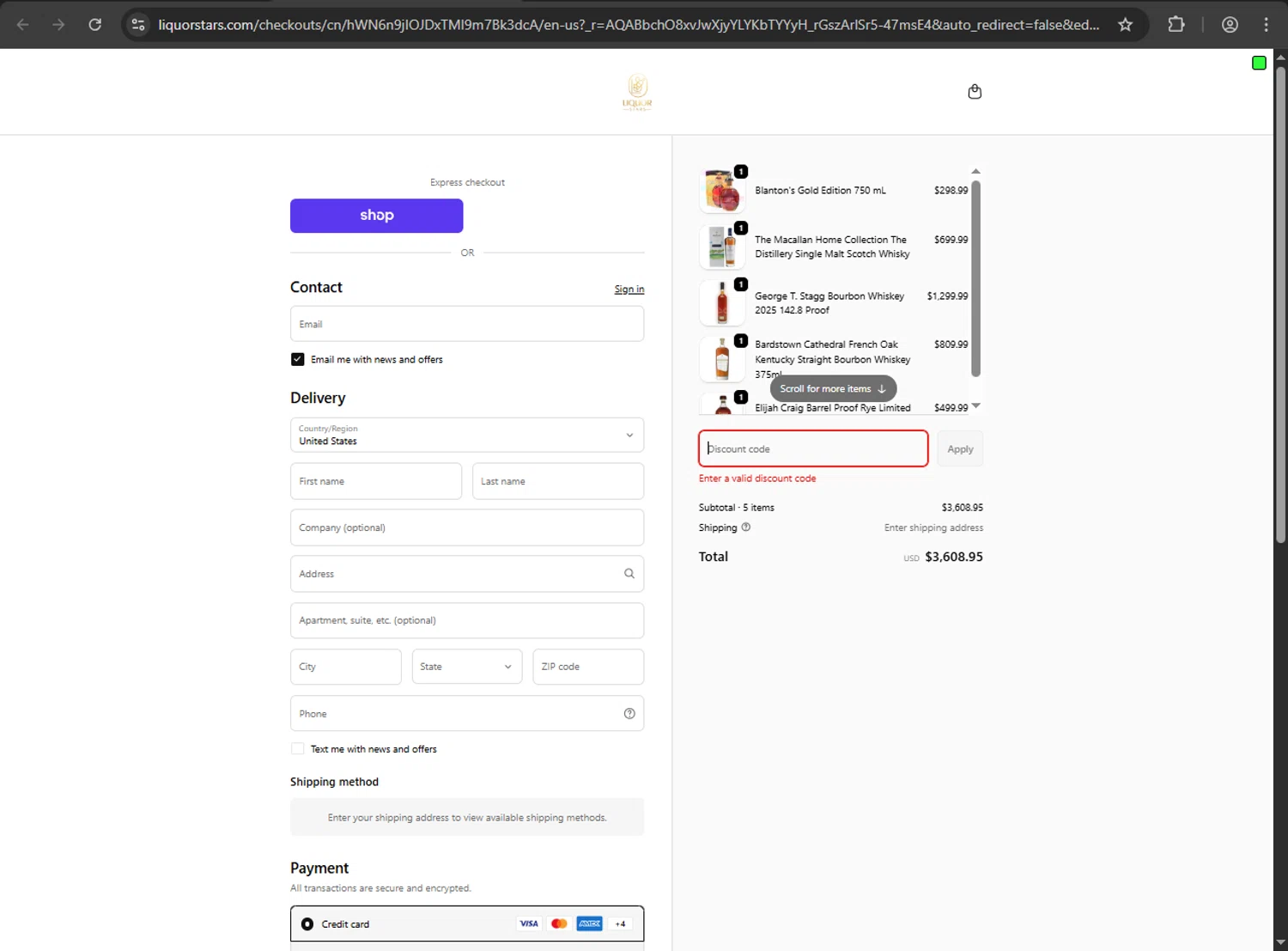Click the browser back arrow
Image resolution: width=1288 pixels, height=951 pixels.
click(23, 25)
